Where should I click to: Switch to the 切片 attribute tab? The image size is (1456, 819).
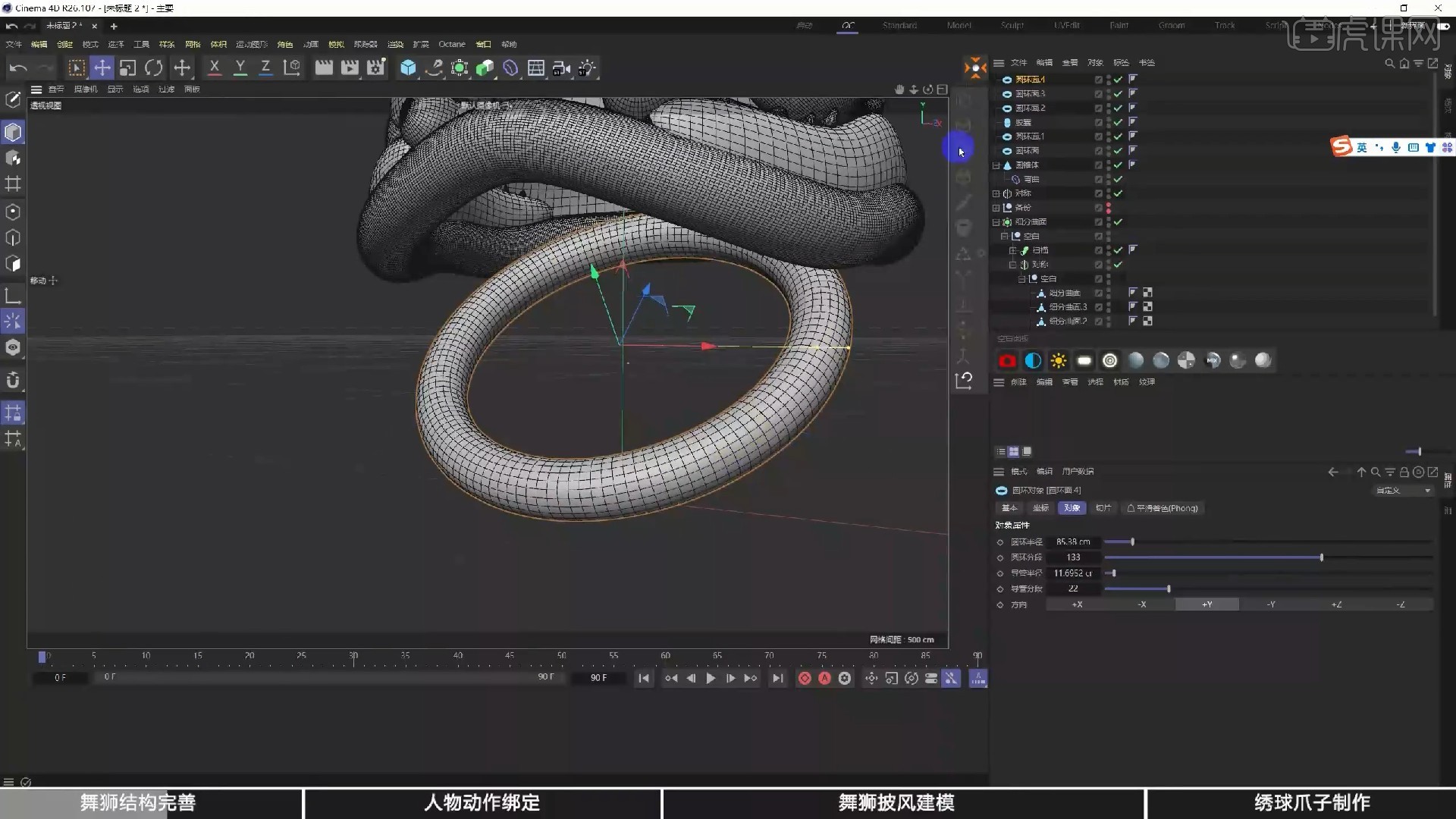coord(1103,508)
